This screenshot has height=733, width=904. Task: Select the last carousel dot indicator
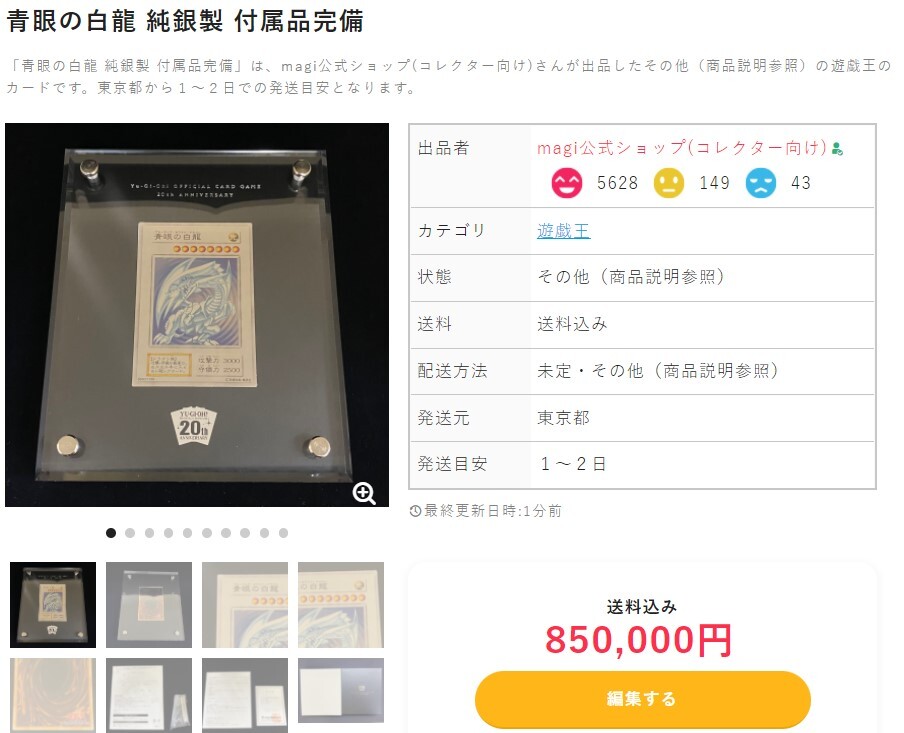284,533
